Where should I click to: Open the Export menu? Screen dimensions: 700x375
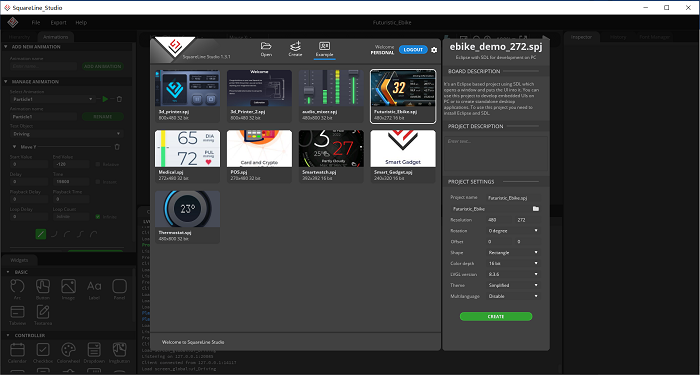[58, 22]
